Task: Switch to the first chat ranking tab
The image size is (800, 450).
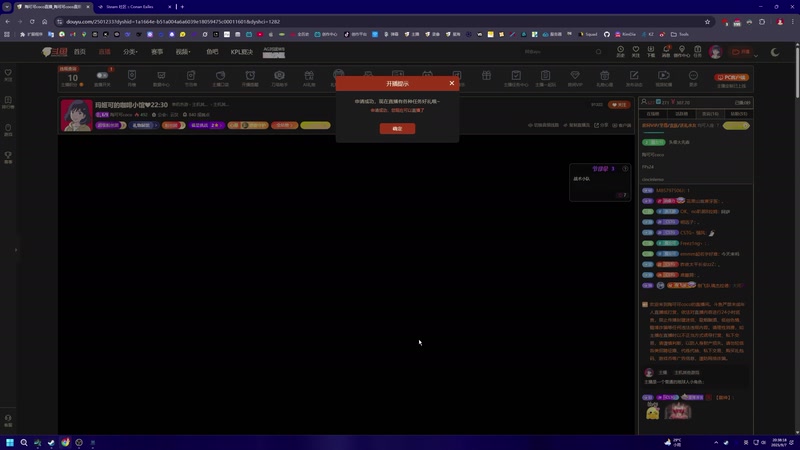Action: click(653, 114)
